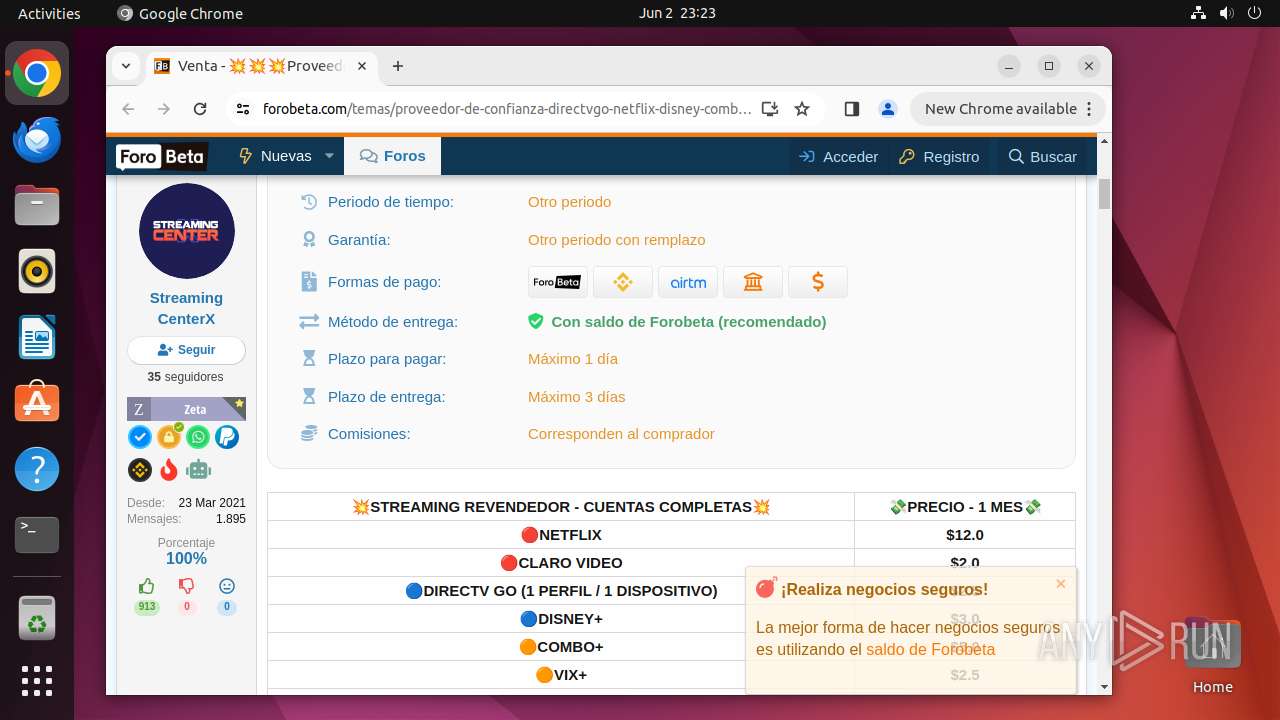Click the green shield verified icon
This screenshot has height=720, width=1280.
click(536, 321)
